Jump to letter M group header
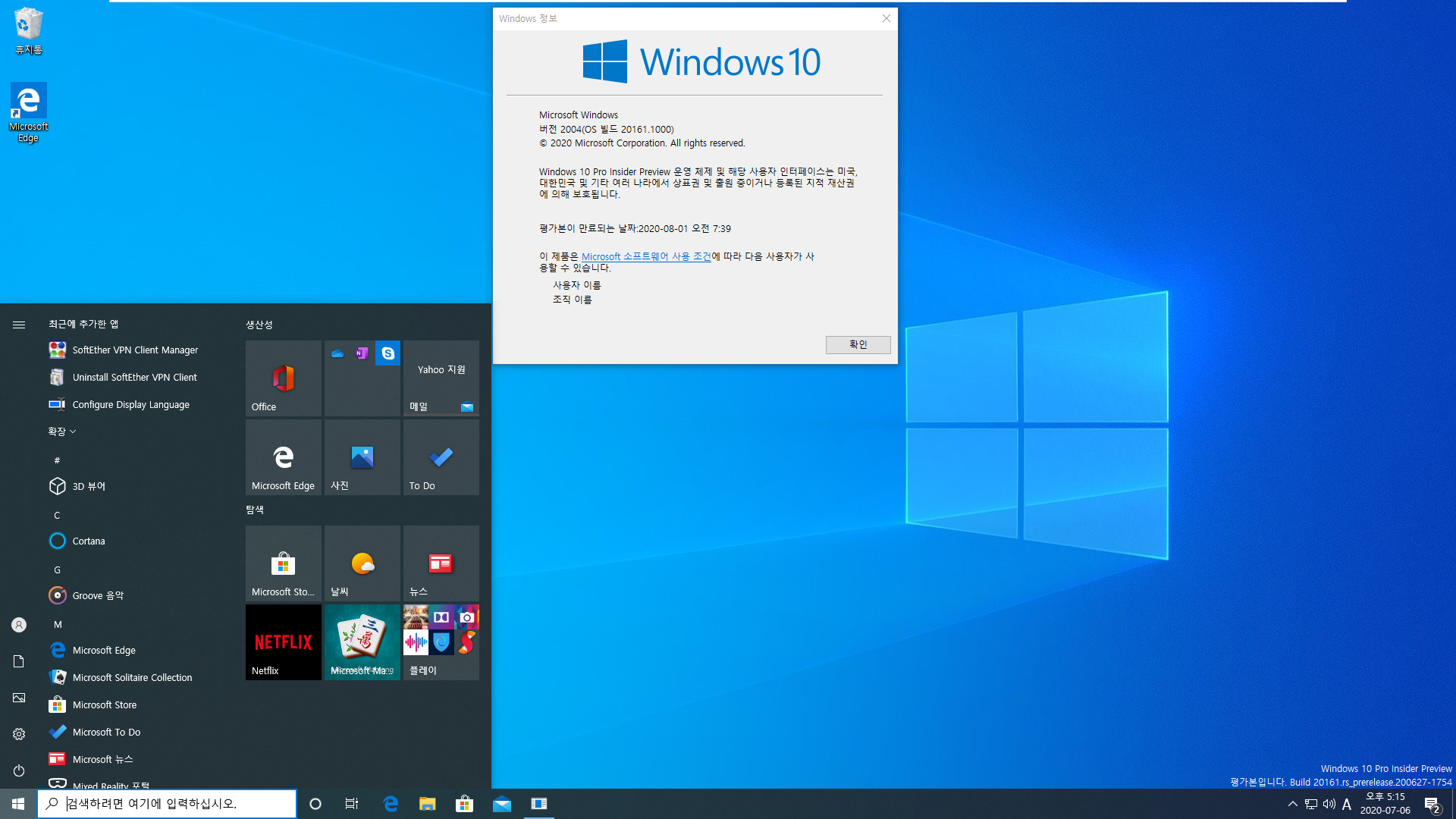 [x=58, y=624]
